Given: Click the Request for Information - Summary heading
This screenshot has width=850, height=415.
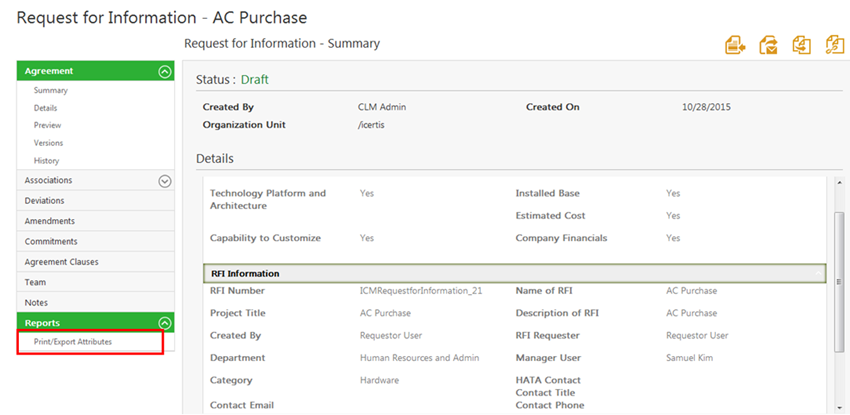Looking at the screenshot, I should 282,43.
